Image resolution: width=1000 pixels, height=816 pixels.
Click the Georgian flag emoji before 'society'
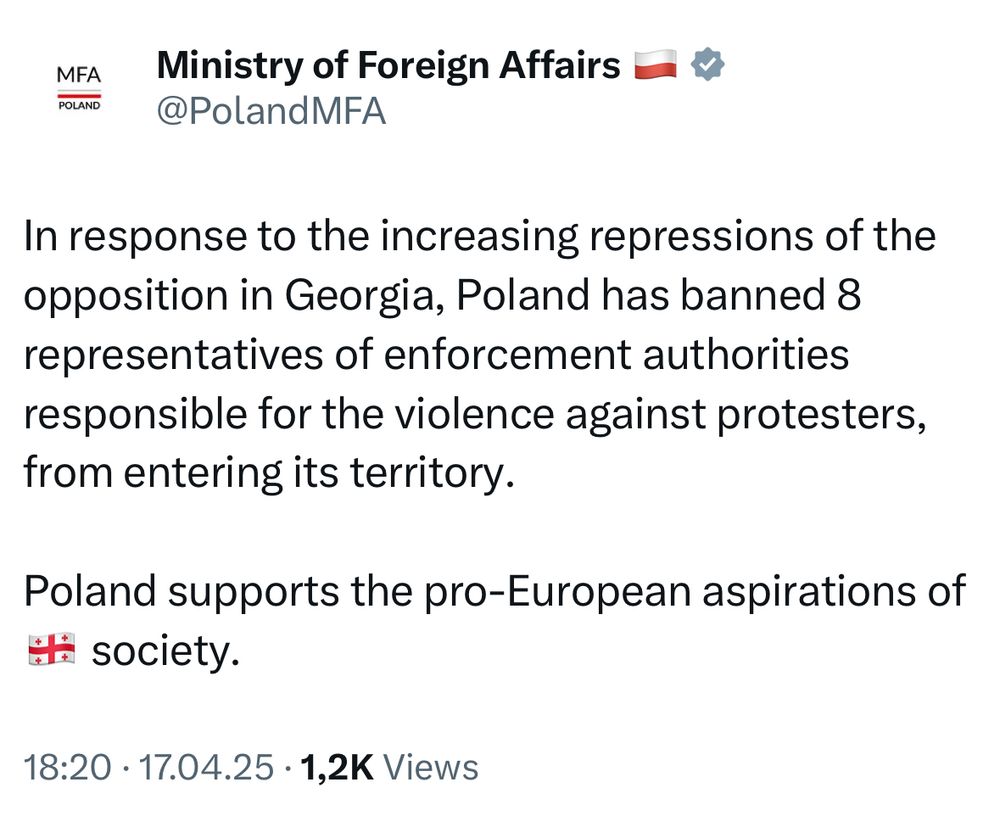(x=52, y=649)
